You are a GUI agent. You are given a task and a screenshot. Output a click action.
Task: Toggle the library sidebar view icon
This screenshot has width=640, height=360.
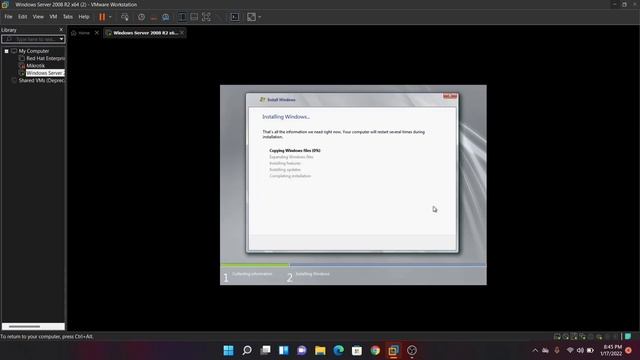[182, 17]
